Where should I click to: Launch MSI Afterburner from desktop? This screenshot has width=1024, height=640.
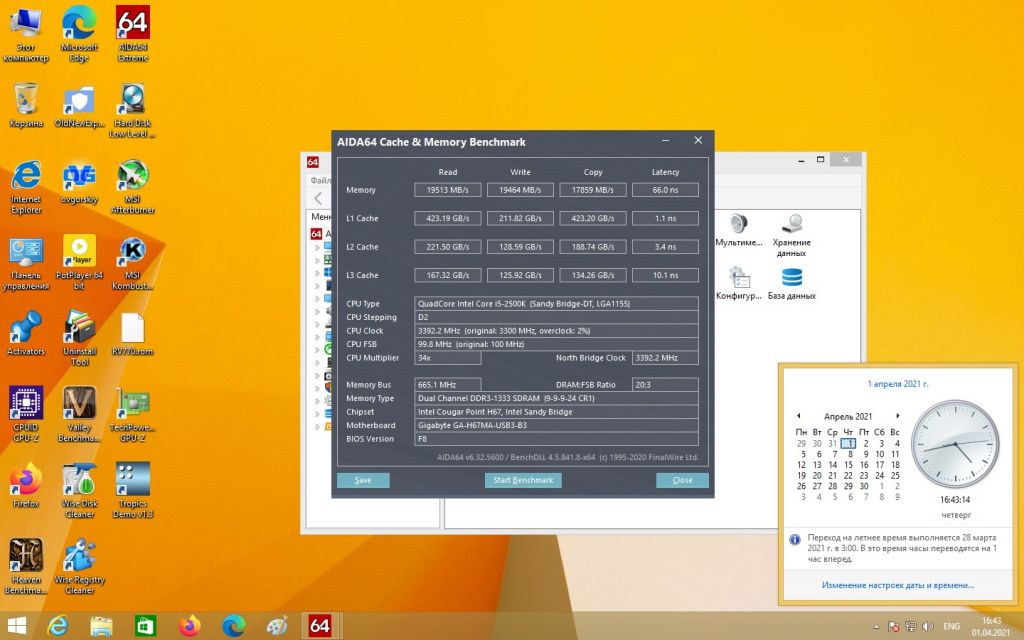click(x=133, y=187)
